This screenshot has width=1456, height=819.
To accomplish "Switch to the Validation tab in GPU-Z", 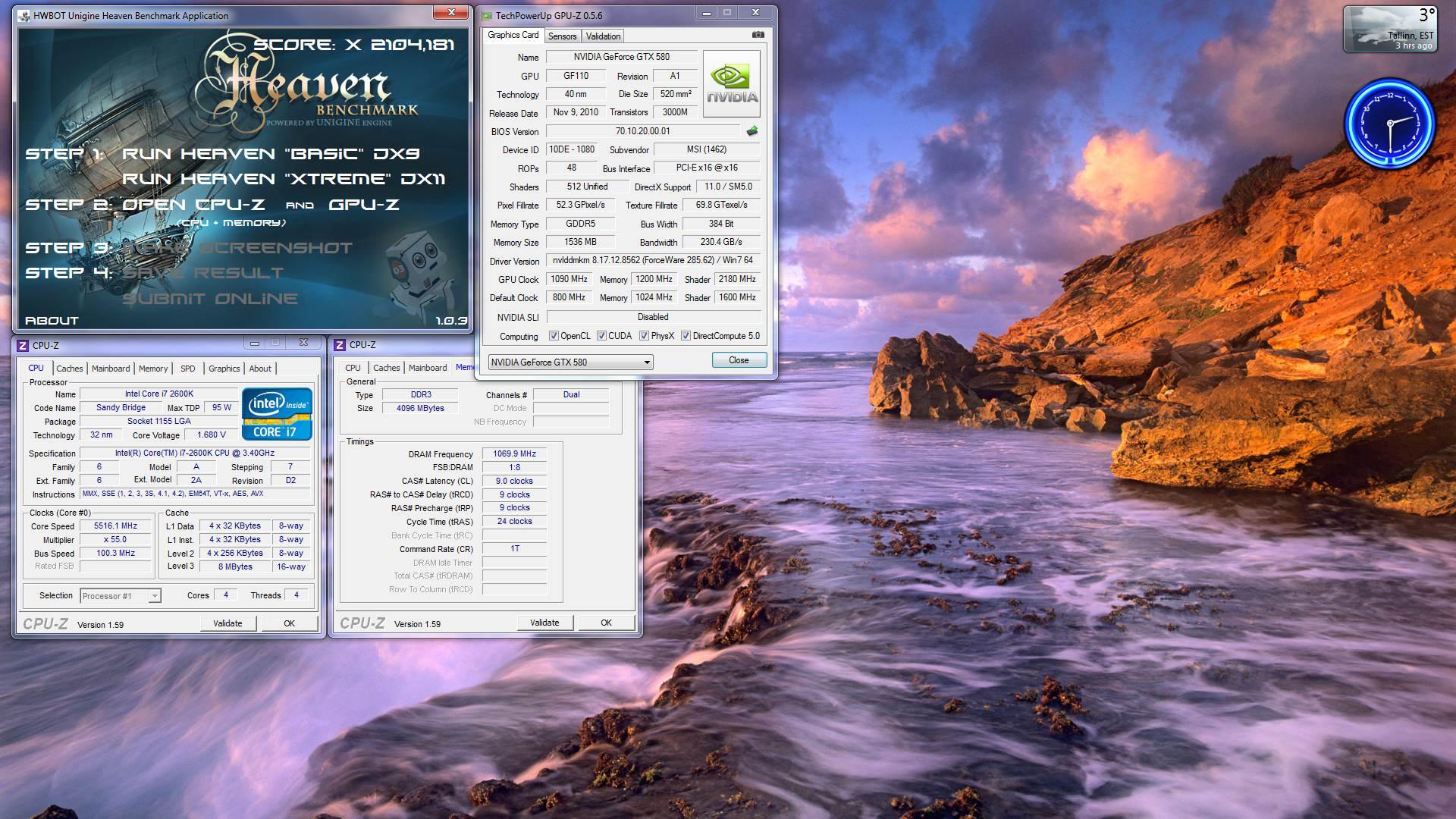I will coord(603,36).
